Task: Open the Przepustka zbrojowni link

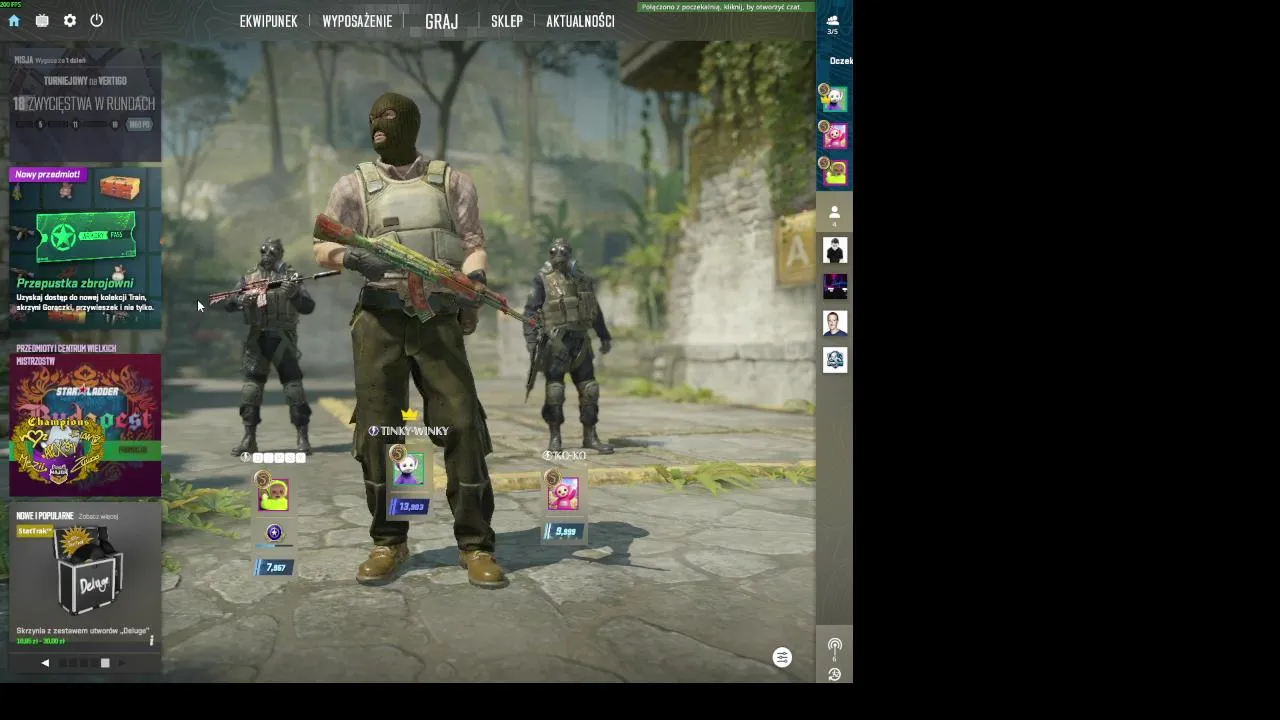Action: 75,283
